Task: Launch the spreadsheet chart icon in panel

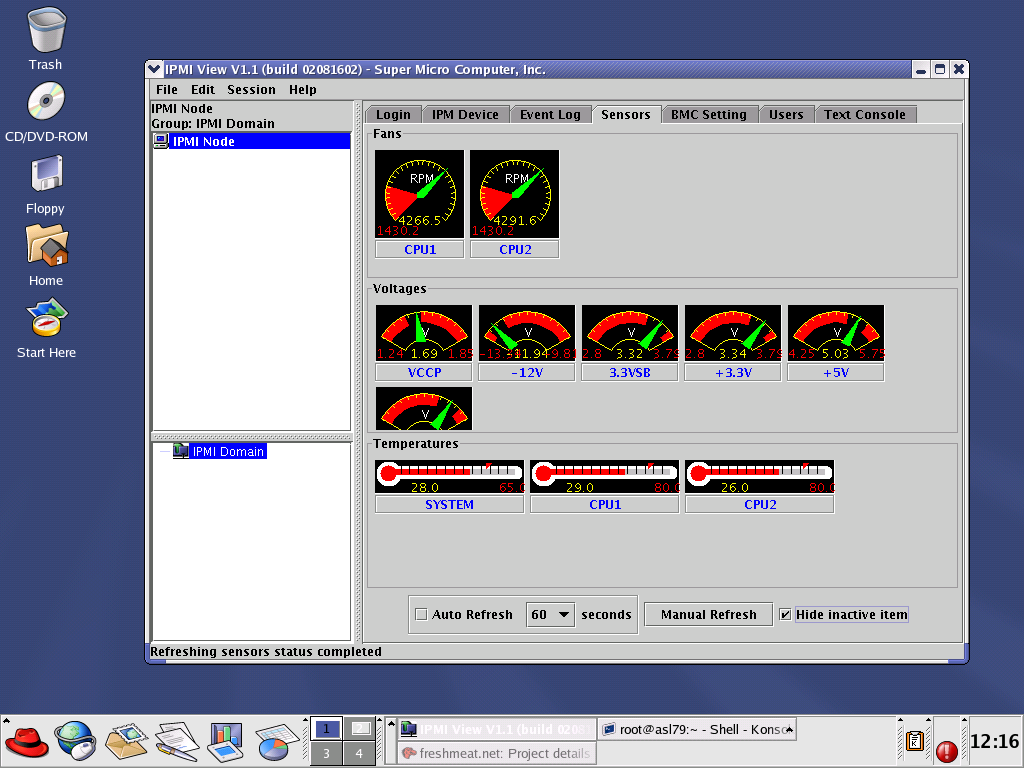Action: pos(277,743)
